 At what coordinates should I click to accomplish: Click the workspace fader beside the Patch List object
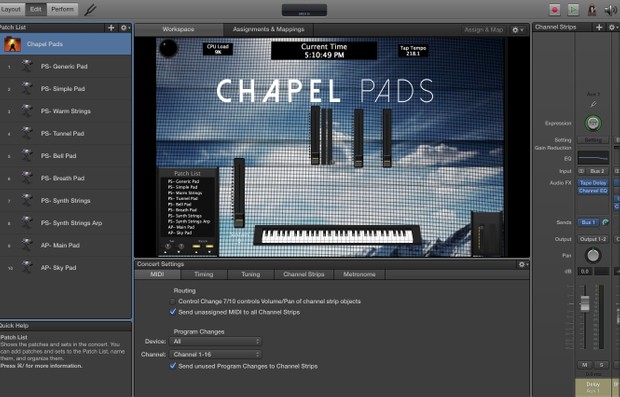point(239,193)
